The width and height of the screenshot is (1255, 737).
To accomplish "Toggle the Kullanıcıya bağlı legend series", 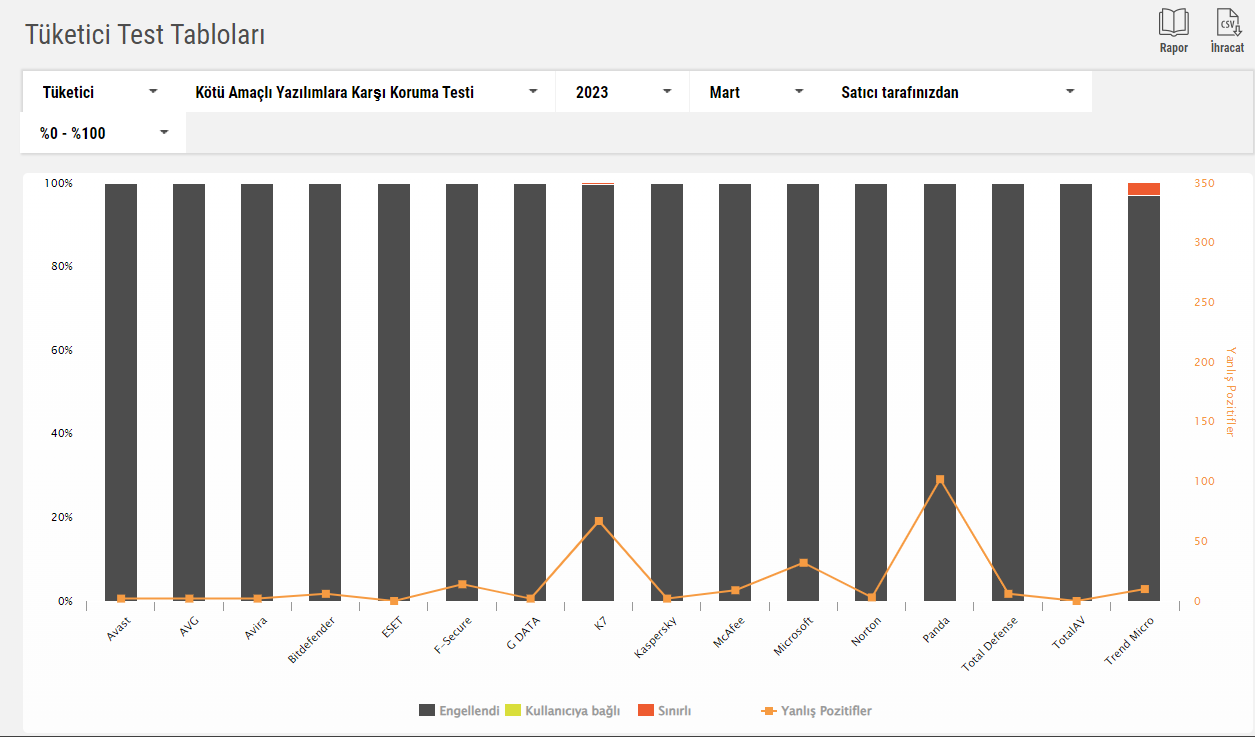I will click(563, 711).
